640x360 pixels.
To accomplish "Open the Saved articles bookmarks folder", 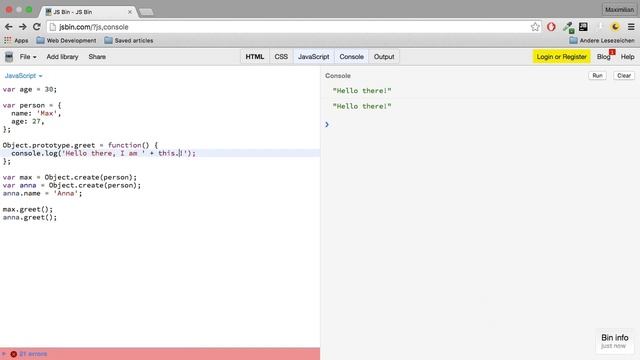I will 129,40.
